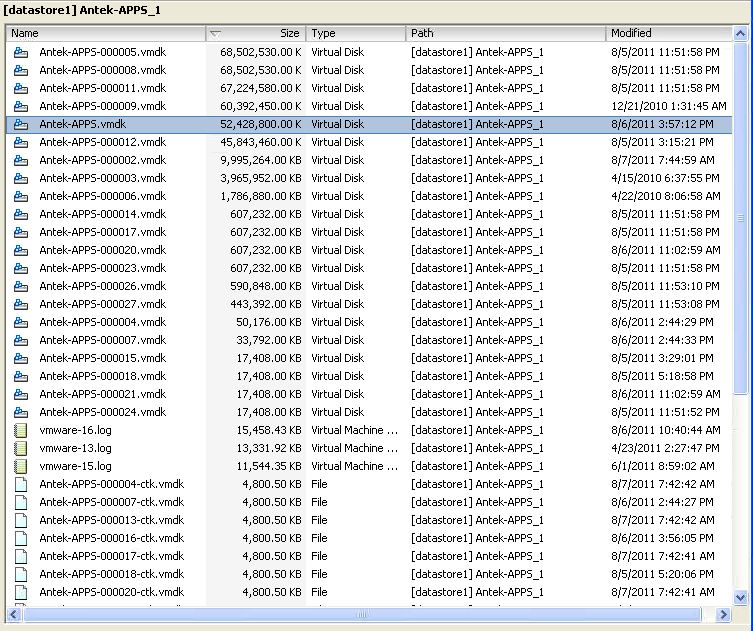Click the horizontal scrollbar left arrow
Screen dimensions: 753x631
pos(13,614)
